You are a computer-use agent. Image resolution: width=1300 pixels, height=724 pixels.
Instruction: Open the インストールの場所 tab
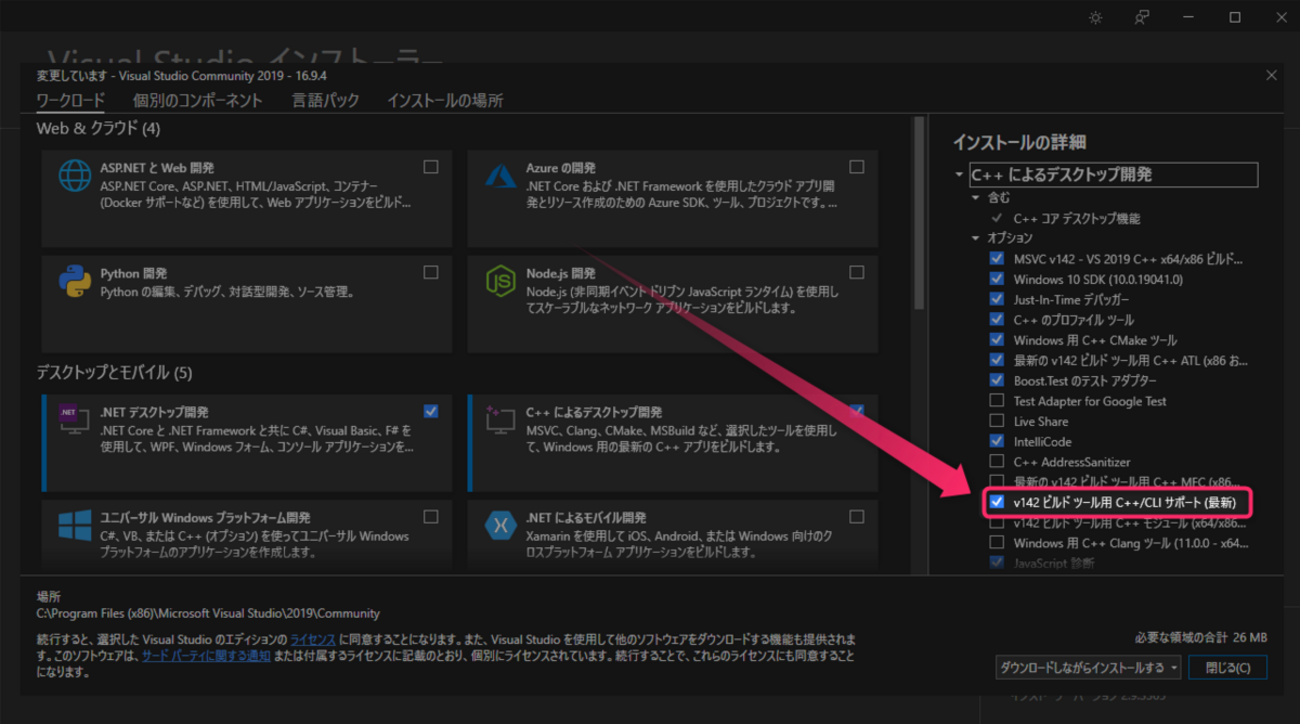445,101
